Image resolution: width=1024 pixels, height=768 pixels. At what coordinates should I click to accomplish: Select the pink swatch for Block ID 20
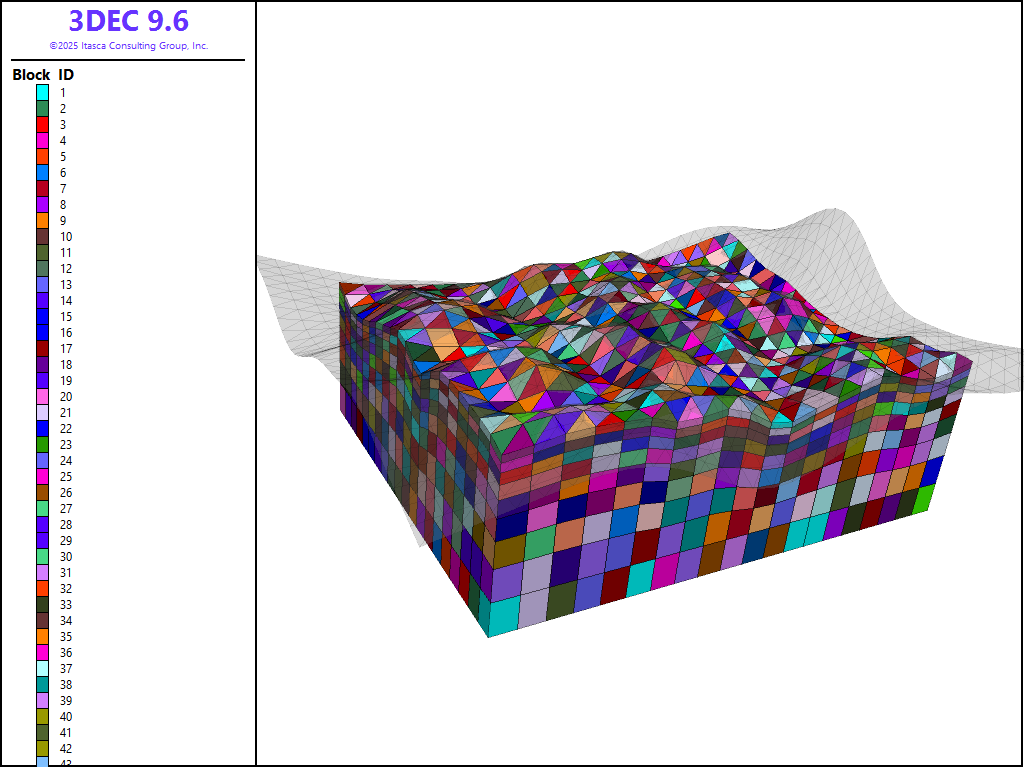coord(43,396)
